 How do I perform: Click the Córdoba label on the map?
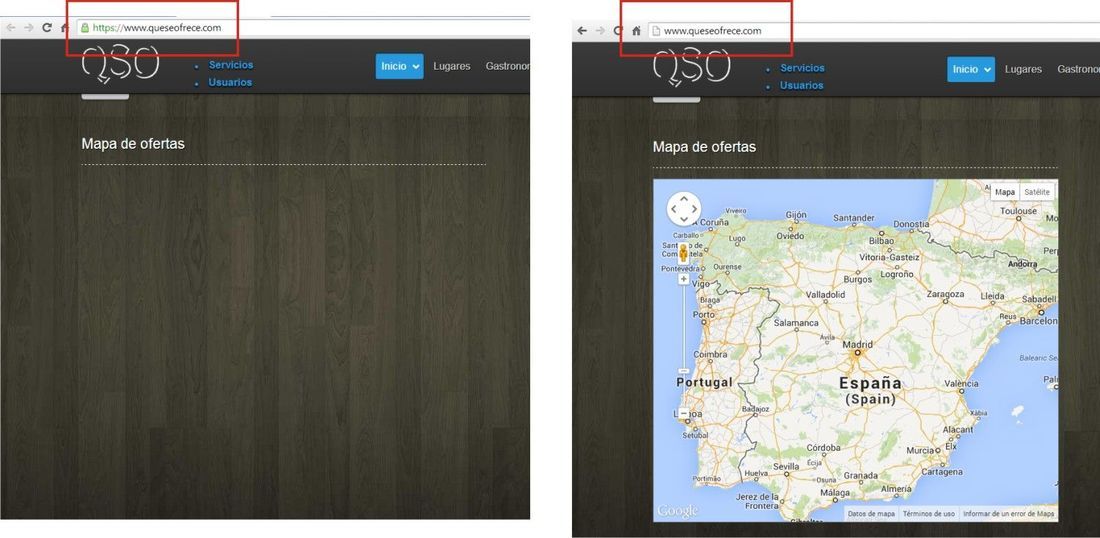coord(824,448)
